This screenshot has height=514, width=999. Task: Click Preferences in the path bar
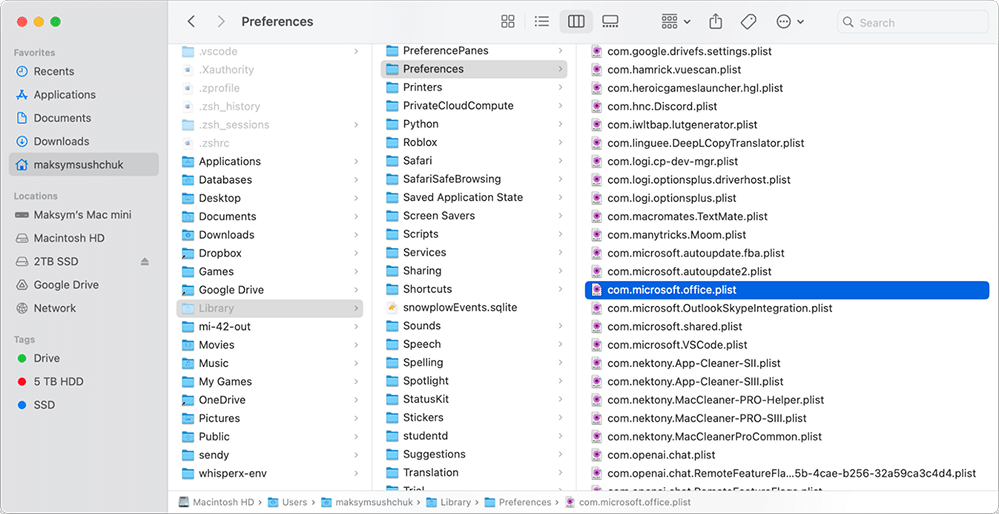click(518, 503)
